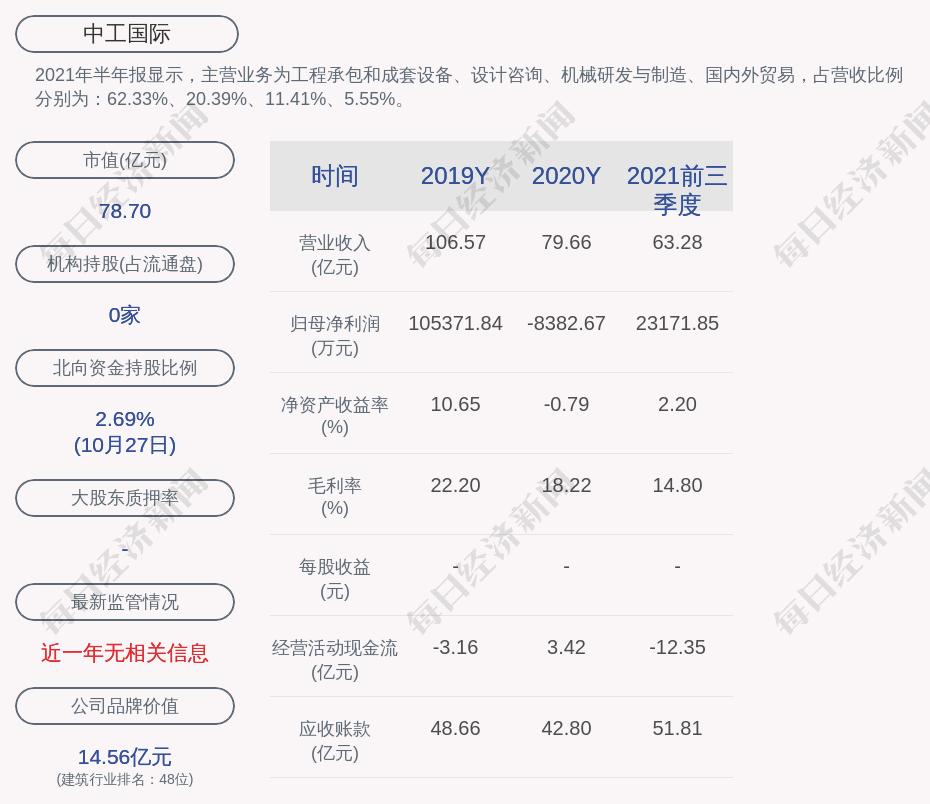Viewport: 930px width, 804px height.
Task: Click the 公司品牌价值 label pill
Action: pos(125,706)
